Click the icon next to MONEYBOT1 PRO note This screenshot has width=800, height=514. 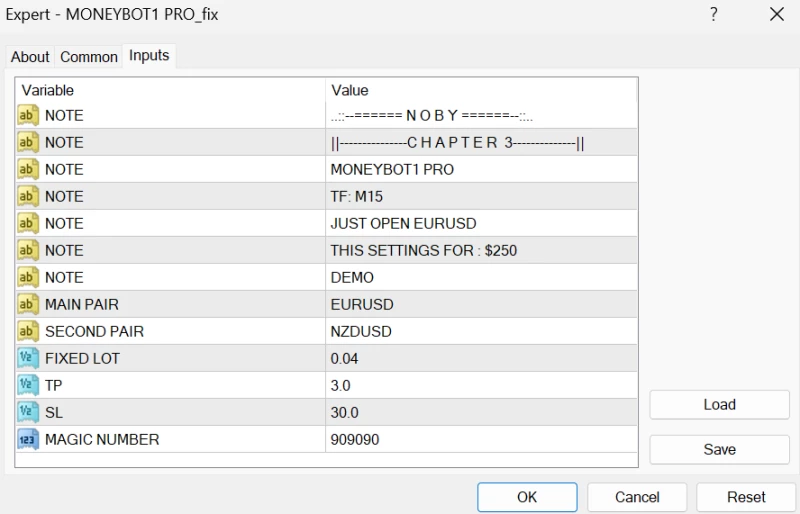pyautogui.click(x=28, y=169)
